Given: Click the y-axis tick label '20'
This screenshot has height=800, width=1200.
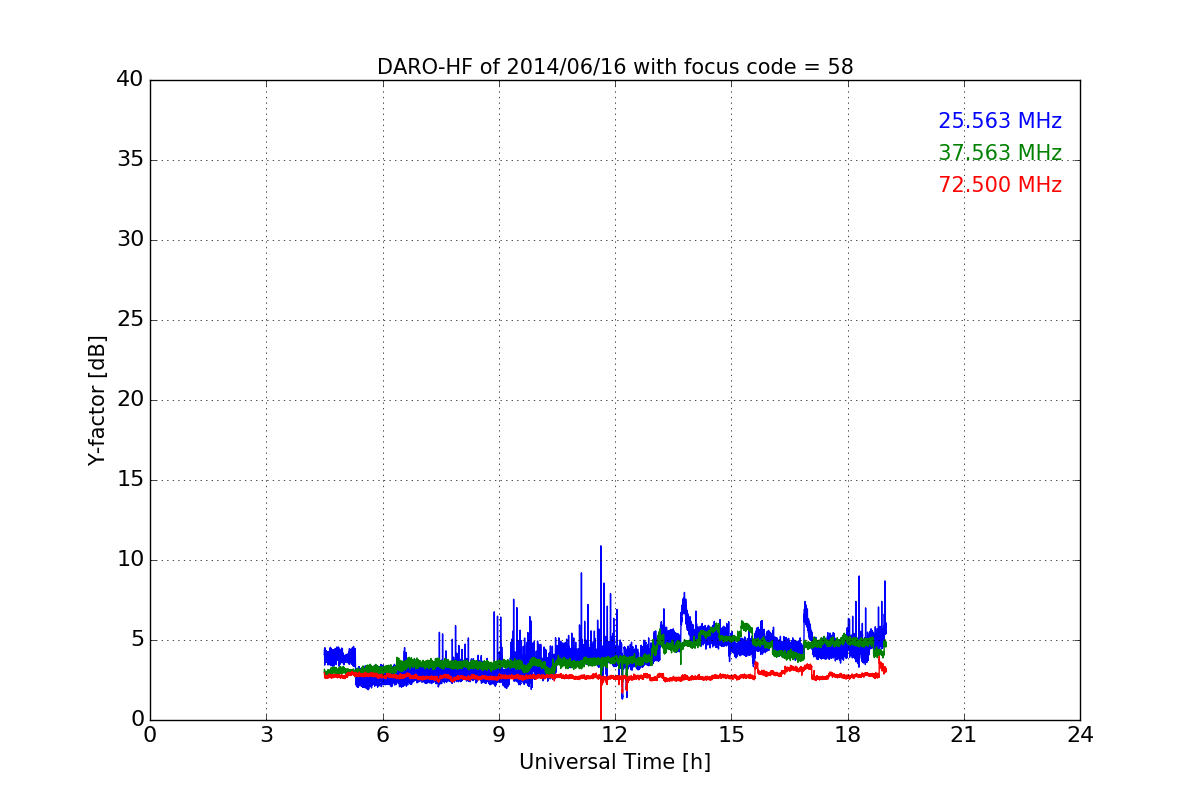Looking at the screenshot, I should tap(130, 400).
